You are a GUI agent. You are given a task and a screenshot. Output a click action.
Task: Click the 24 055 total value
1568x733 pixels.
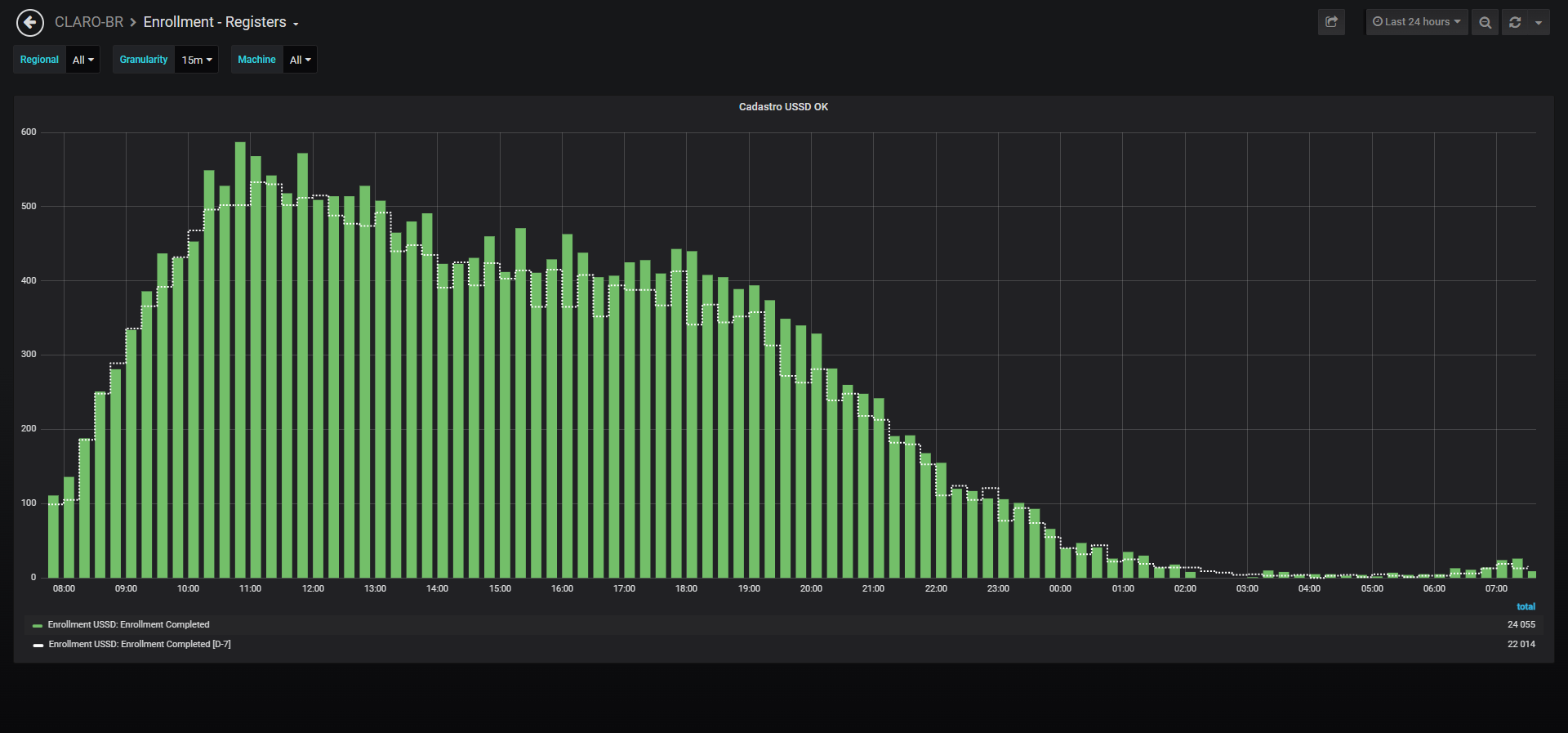click(1521, 624)
